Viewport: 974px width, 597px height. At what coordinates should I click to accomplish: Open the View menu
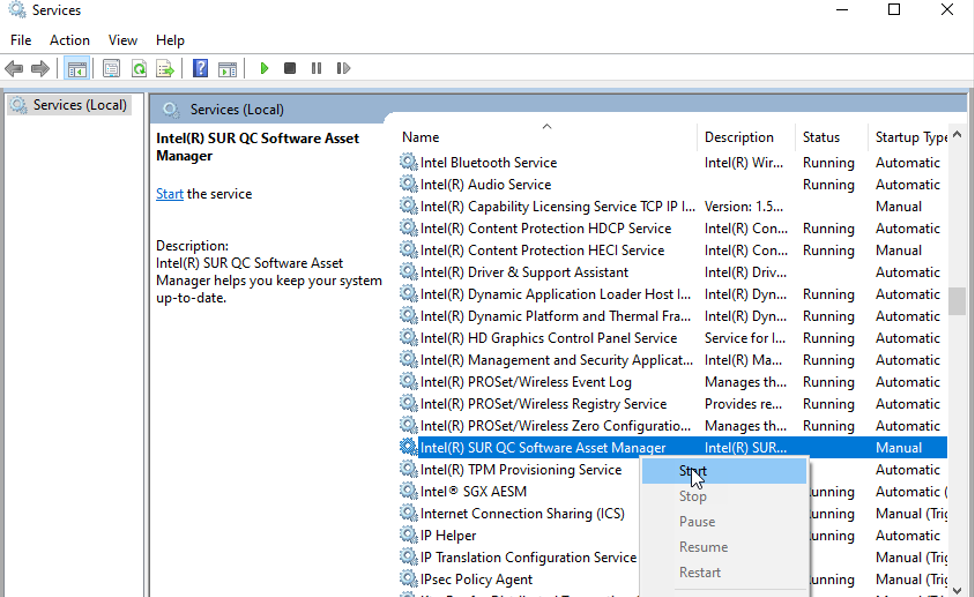click(122, 40)
